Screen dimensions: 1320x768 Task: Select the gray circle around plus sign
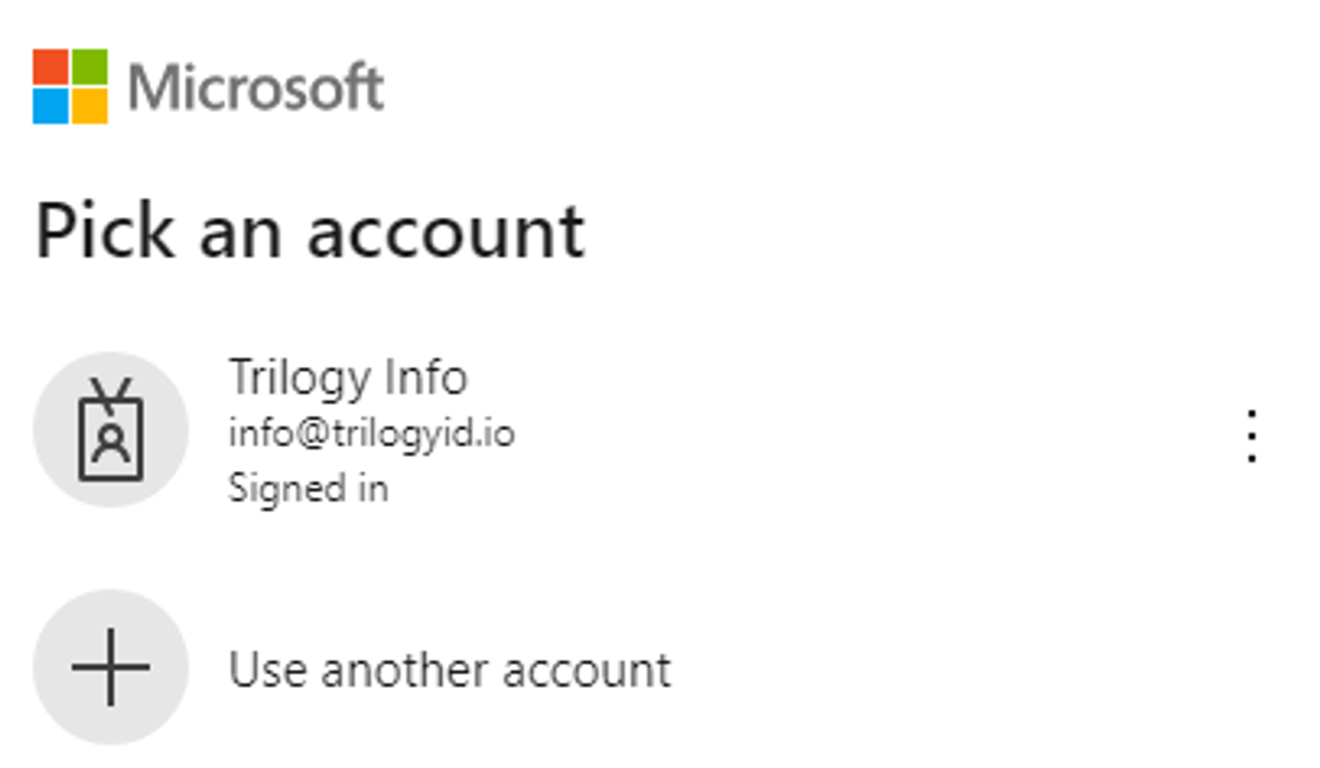[111, 667]
